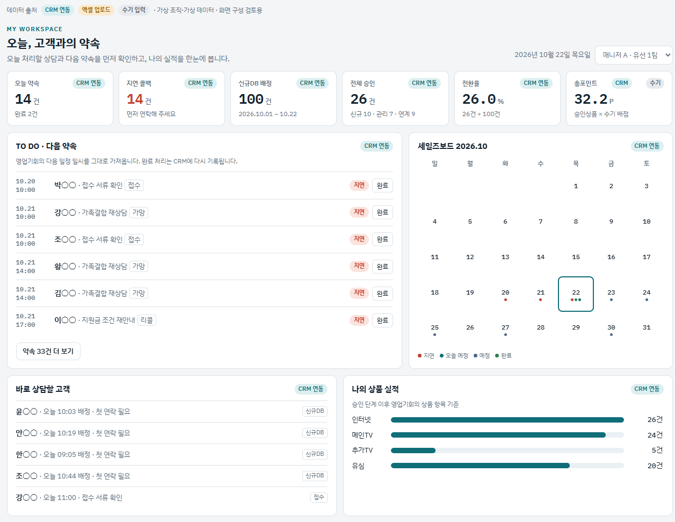The height and width of the screenshot is (522, 675).
Task: Click the 유심 progress bar
Action: coord(507,466)
